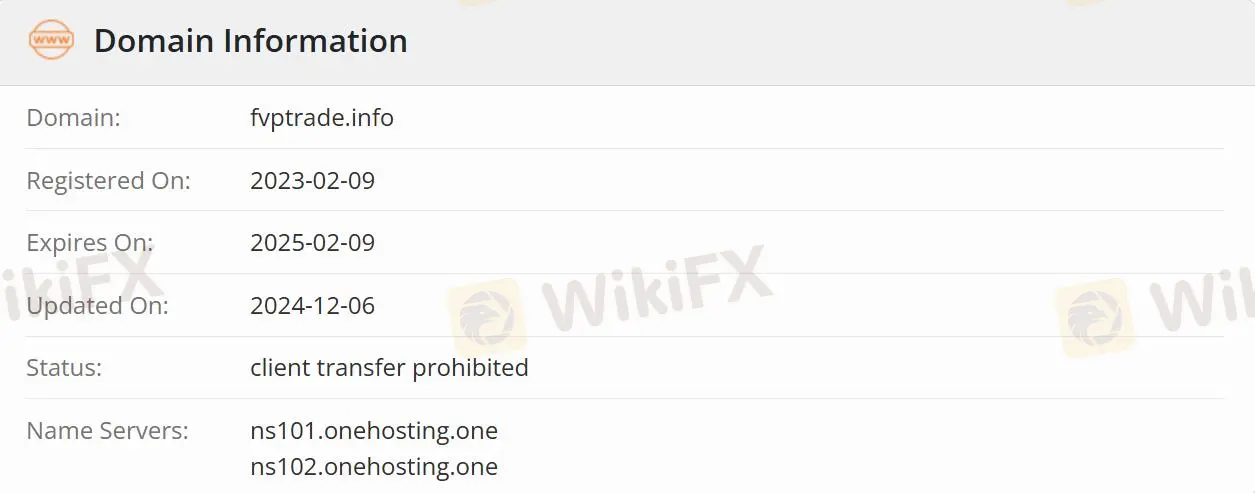Click the orange www globe icon
Viewport: 1255px width, 493px height.
click(x=51, y=41)
